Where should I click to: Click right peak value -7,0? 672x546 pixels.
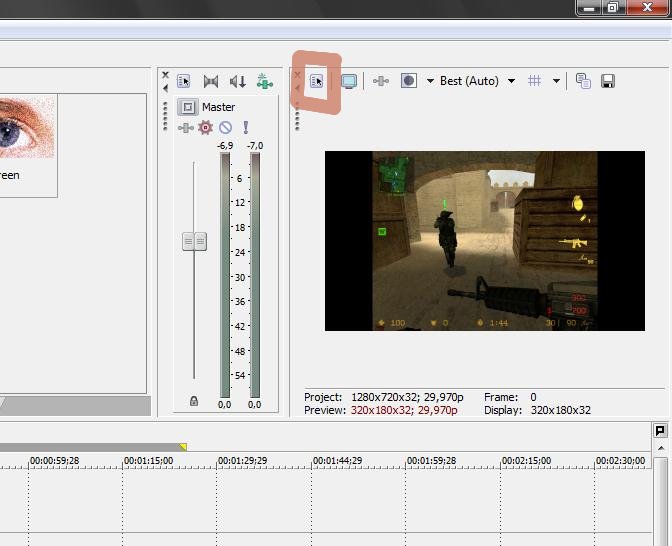pyautogui.click(x=255, y=146)
